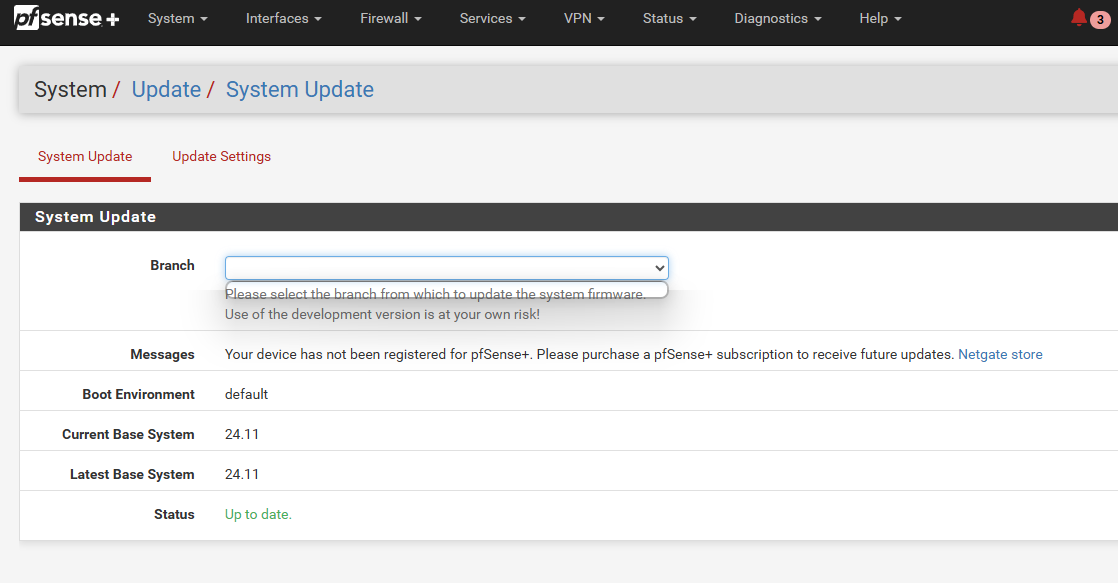Click the notification count badge 3
The image size is (1118, 583).
point(1100,20)
